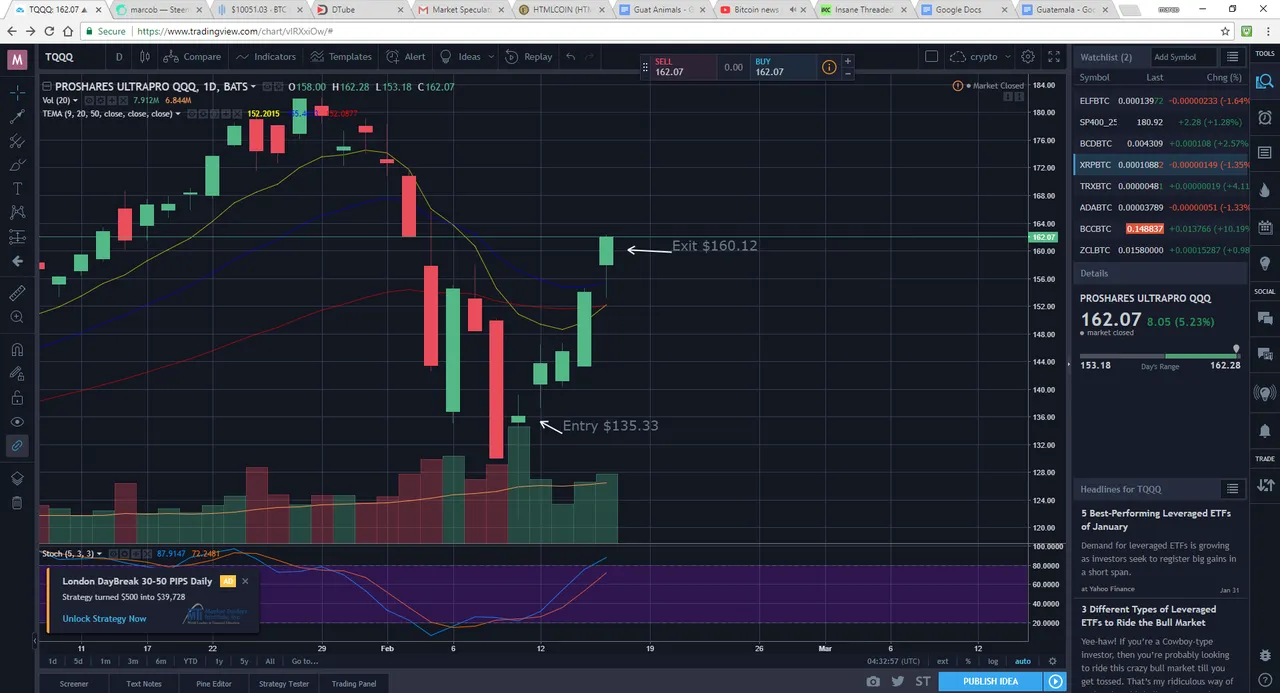Click Go to... date button
Image resolution: width=1280 pixels, height=693 pixels.
click(304, 661)
